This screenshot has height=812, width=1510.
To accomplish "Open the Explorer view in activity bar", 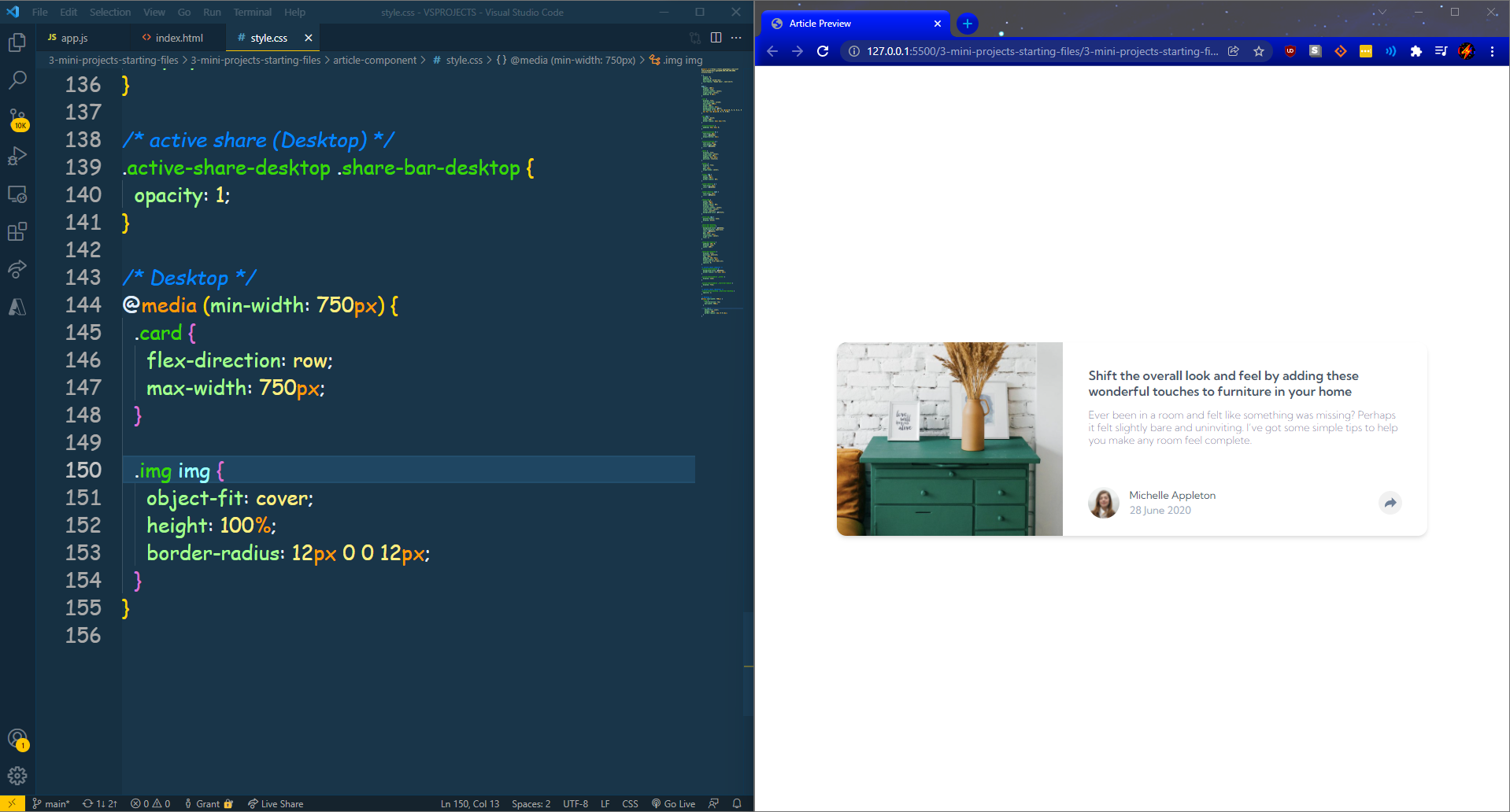I will tap(17, 42).
